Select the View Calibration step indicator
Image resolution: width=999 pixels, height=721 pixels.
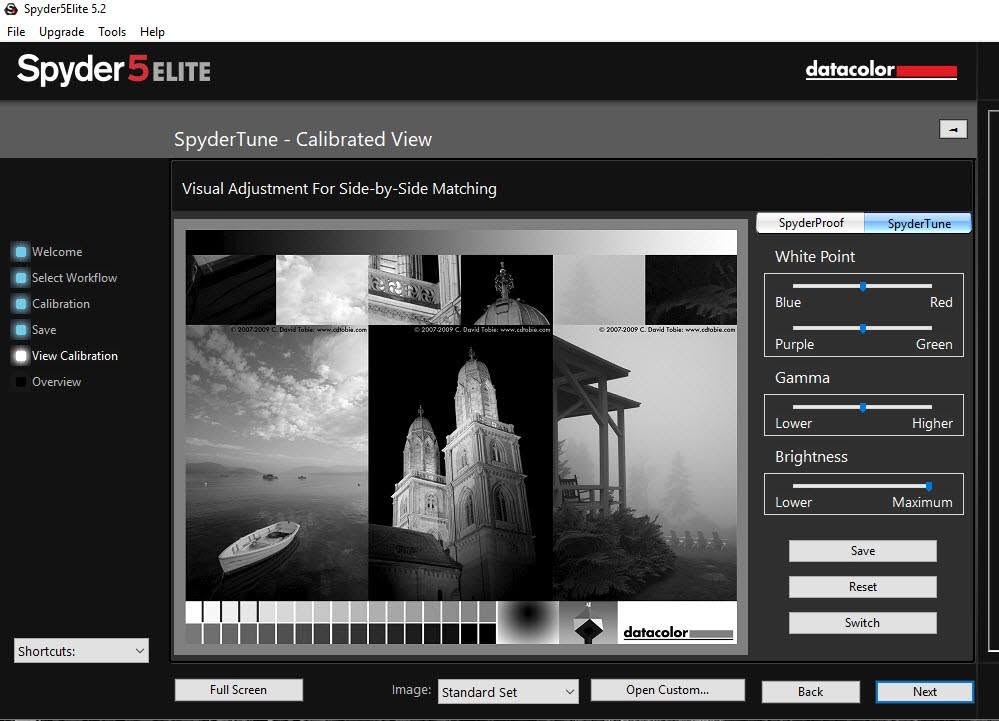point(21,356)
